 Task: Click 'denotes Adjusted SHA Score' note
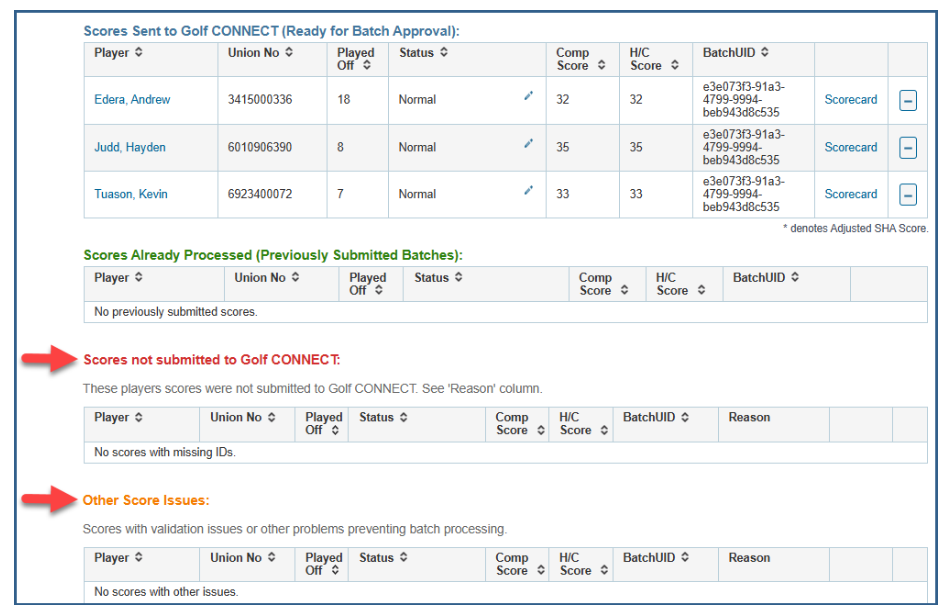pyautogui.click(x=856, y=228)
